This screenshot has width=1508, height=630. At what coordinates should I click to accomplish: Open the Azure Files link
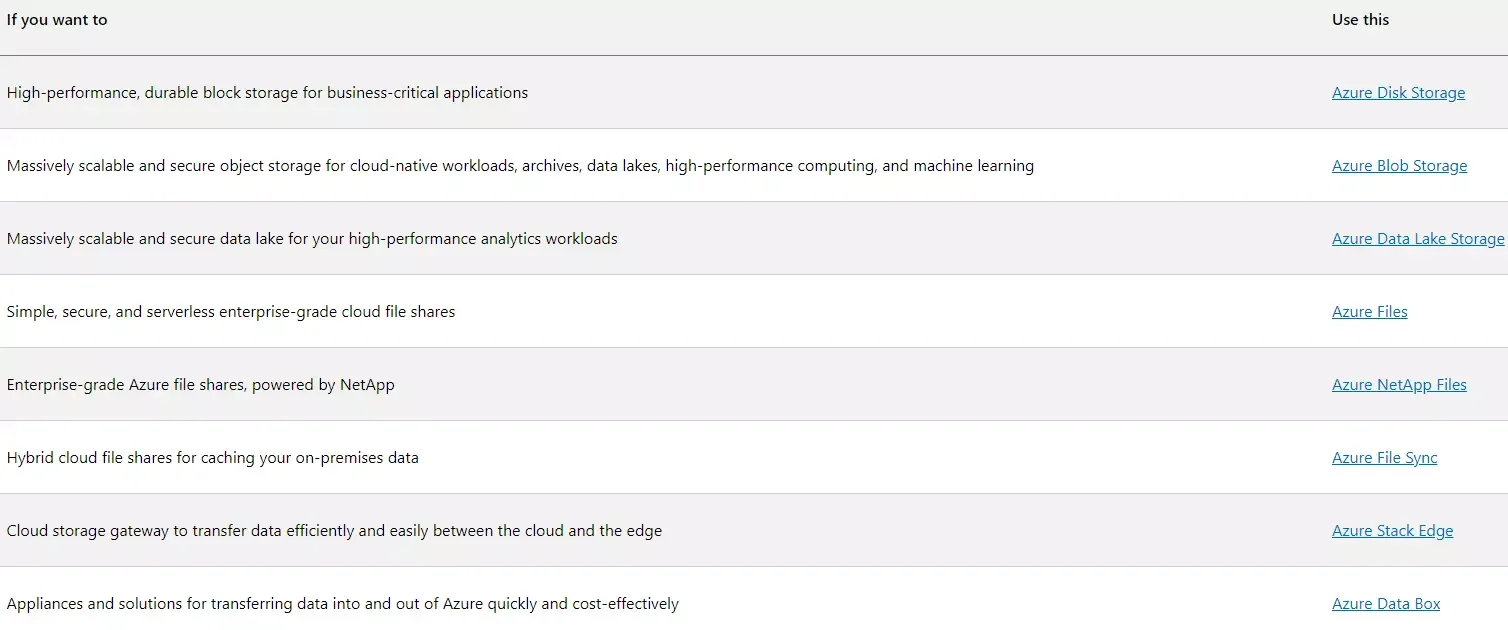click(1369, 311)
